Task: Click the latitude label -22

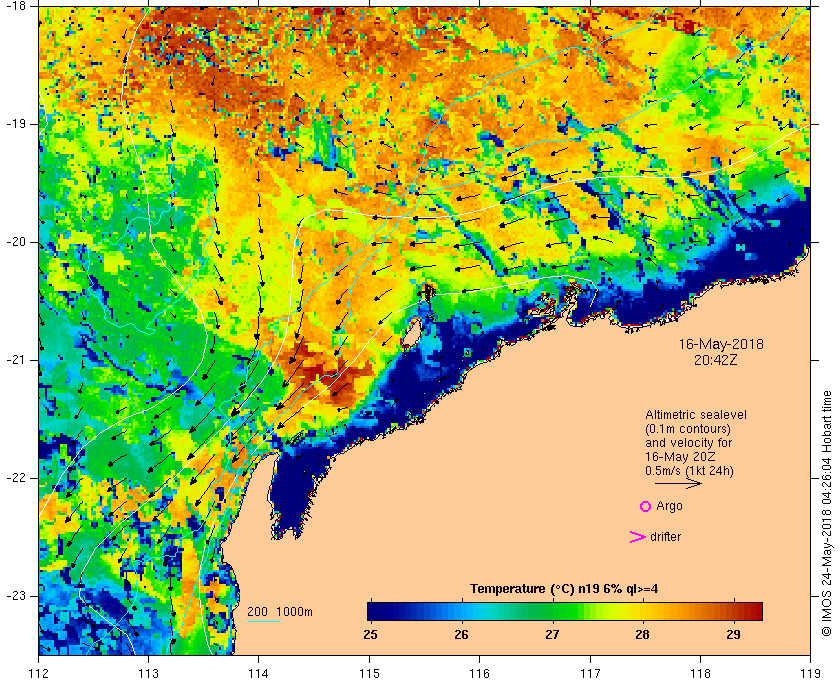Action: click(x=16, y=478)
